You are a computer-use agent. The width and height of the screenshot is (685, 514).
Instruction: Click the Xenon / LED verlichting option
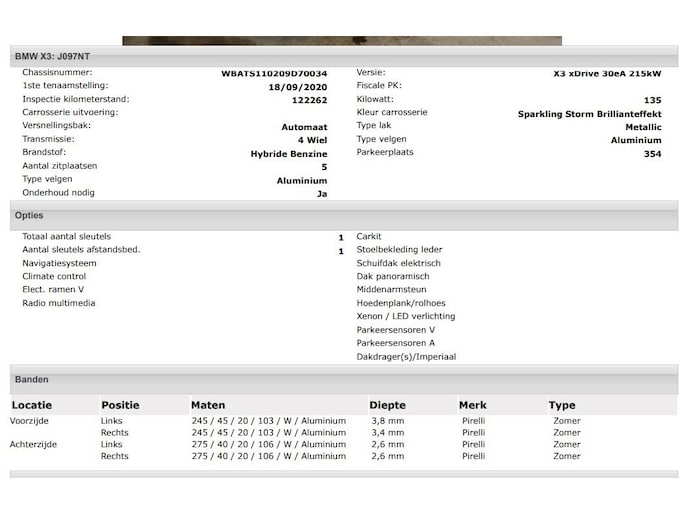pyautogui.click(x=405, y=316)
